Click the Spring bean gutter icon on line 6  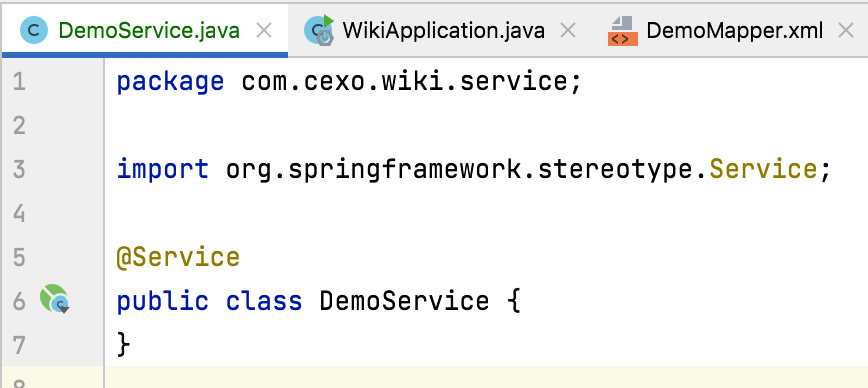54,299
